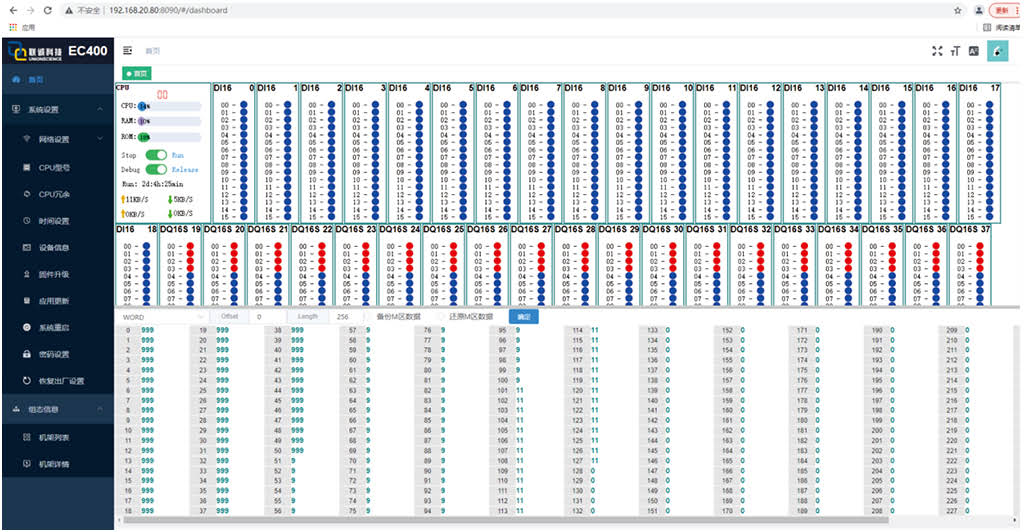This screenshot has width=1024, height=532.
Task: Open the font size icon in header
Action: pos(955,51)
